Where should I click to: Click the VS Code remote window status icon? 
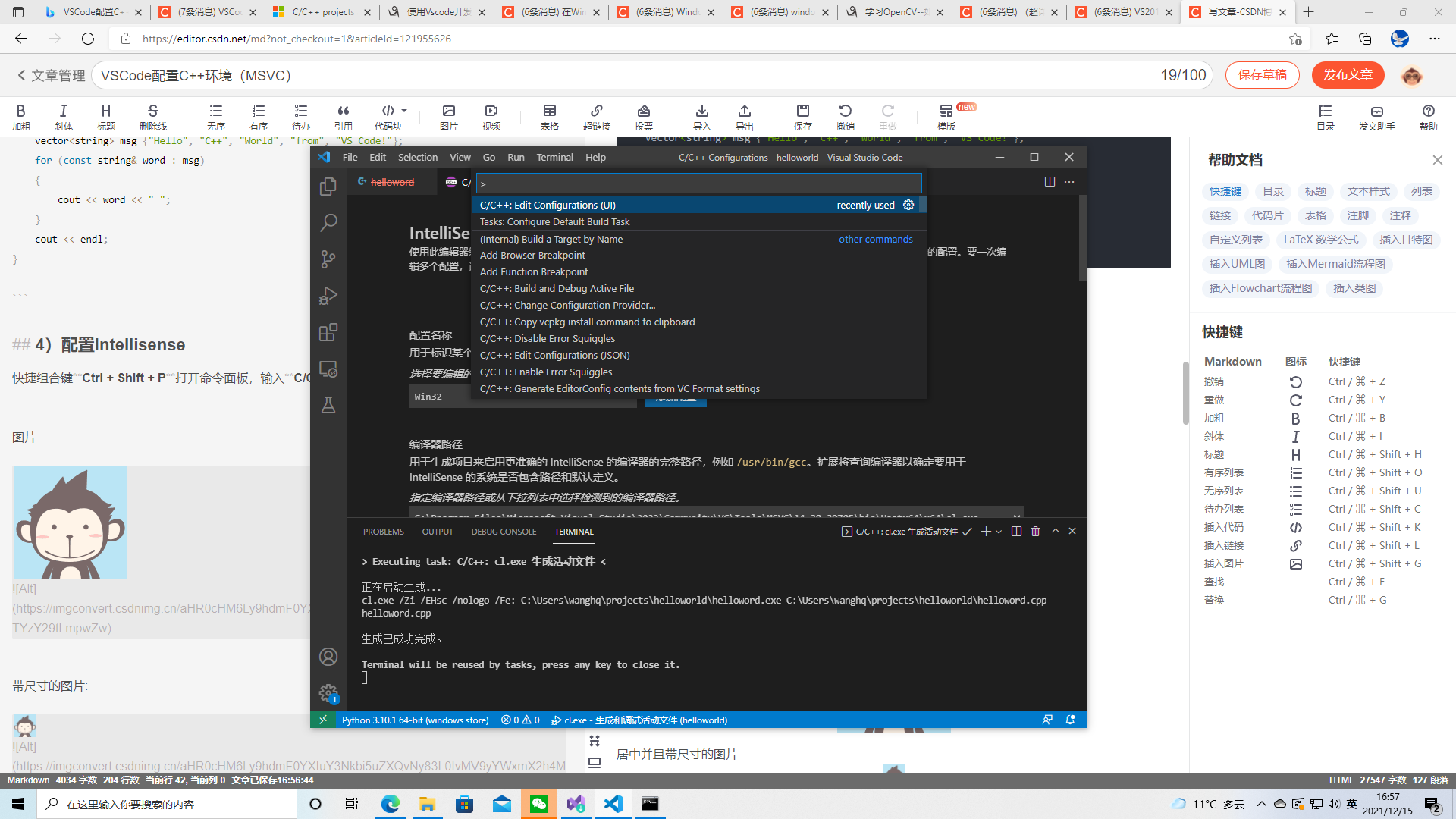coord(323,720)
